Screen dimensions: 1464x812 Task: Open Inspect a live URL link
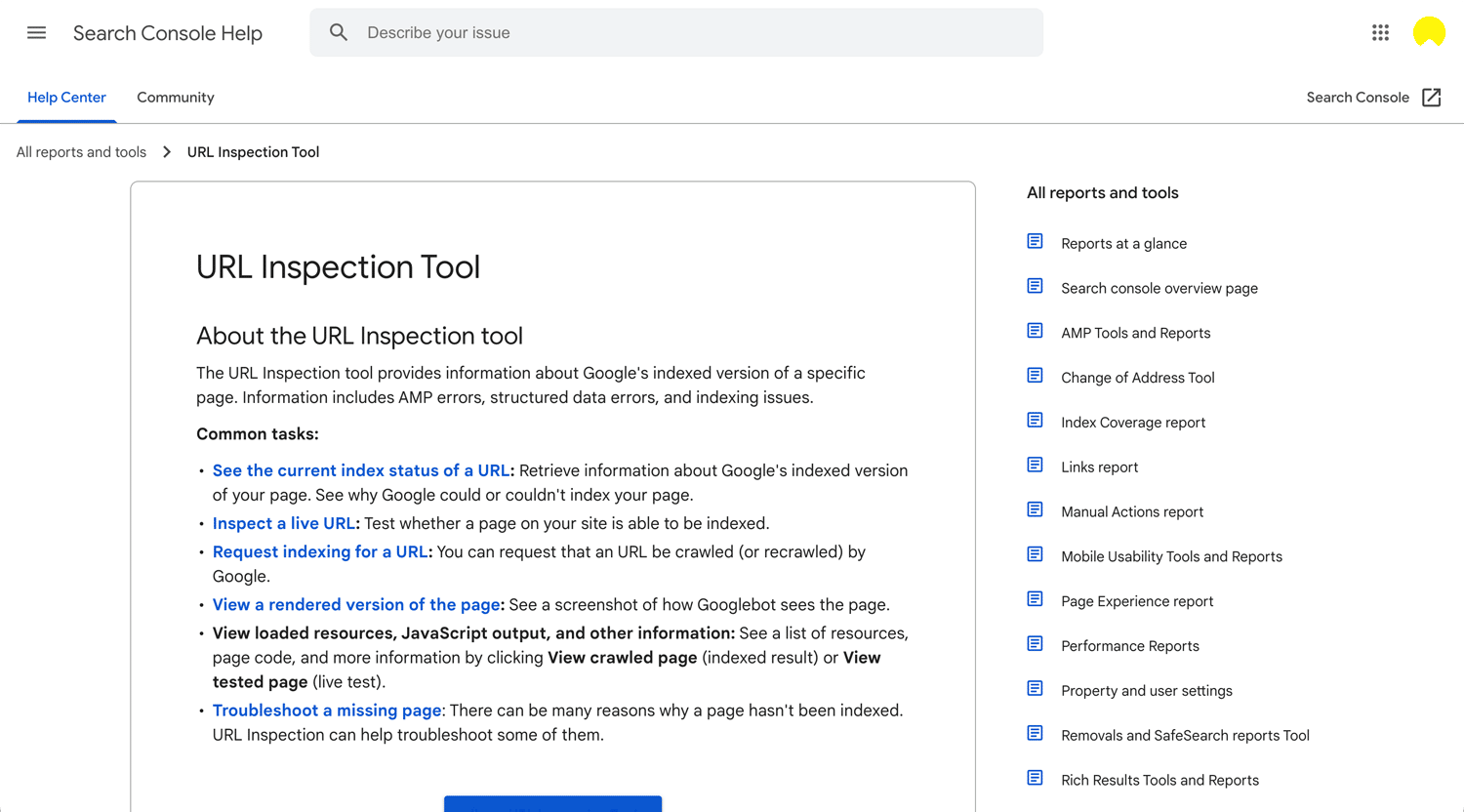click(x=284, y=523)
